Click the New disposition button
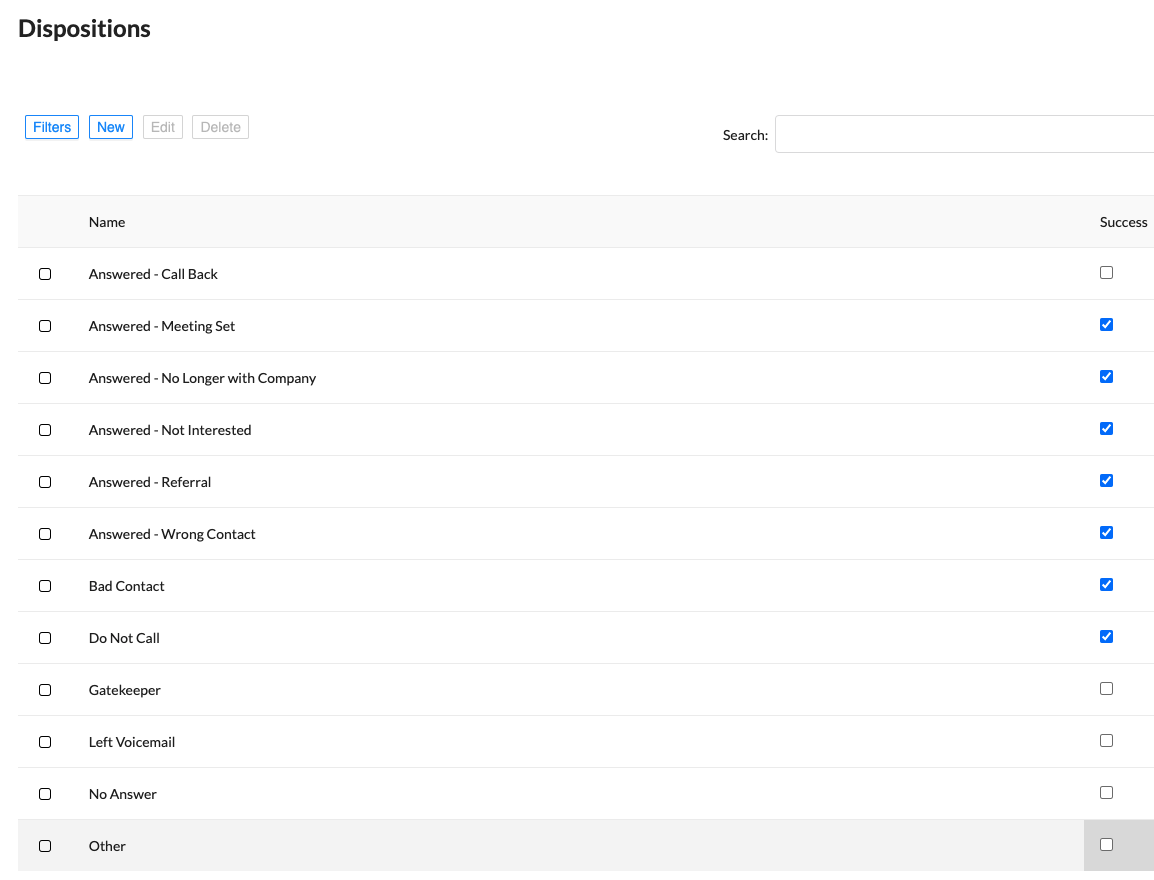Image resolution: width=1154 pixels, height=880 pixels. (111, 127)
